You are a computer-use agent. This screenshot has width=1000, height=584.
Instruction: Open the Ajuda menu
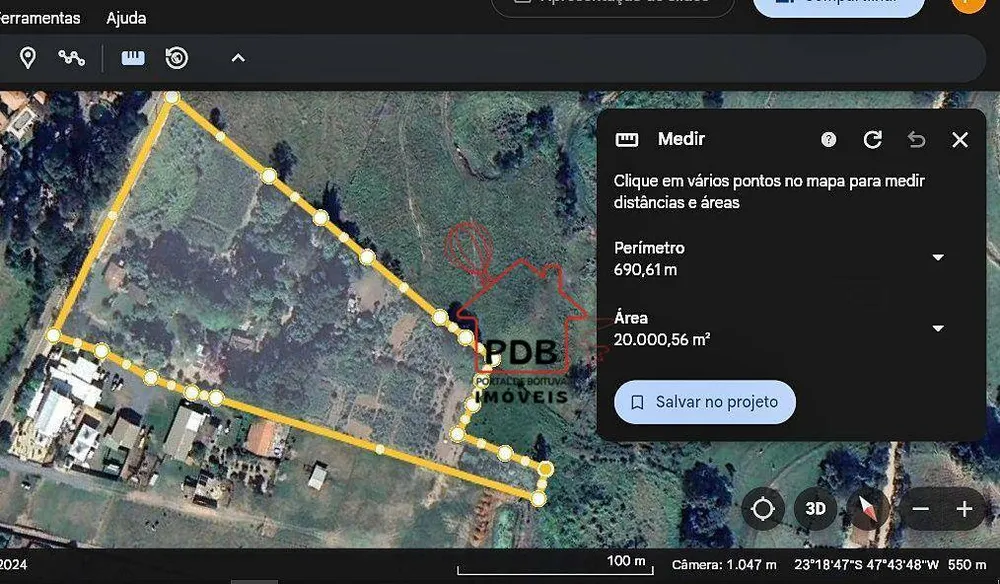[126, 18]
